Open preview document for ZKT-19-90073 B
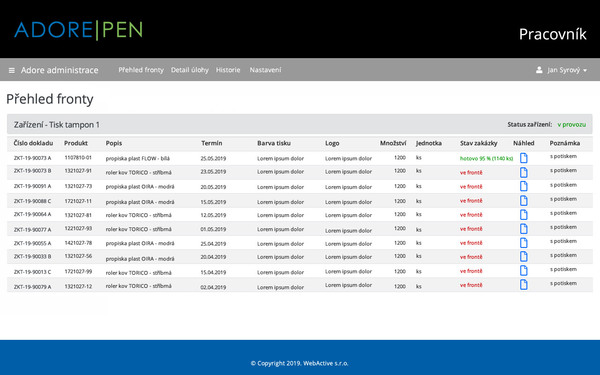This screenshot has width=600, height=375. point(523,173)
